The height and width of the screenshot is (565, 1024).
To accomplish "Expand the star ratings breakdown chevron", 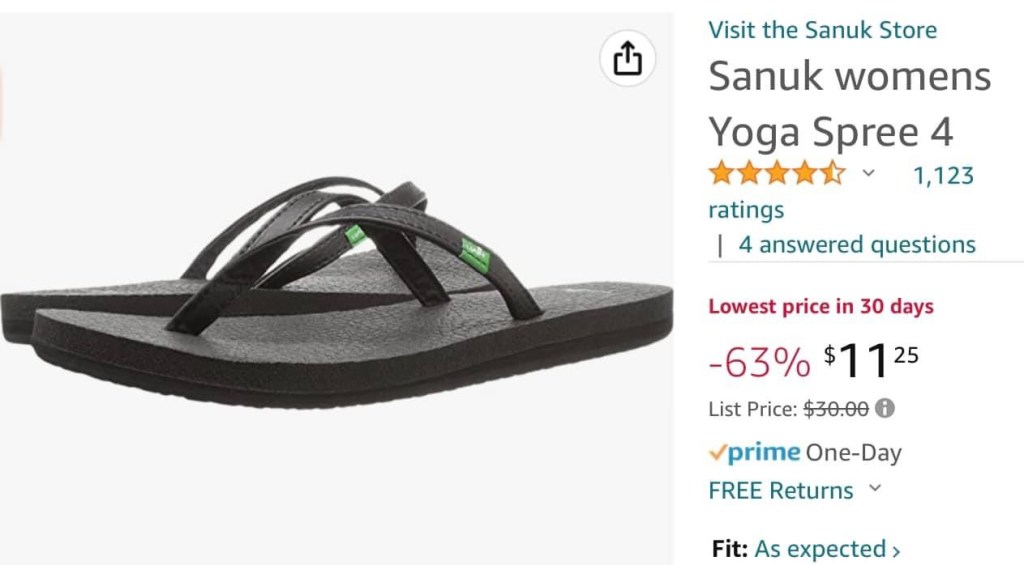I will point(868,174).
